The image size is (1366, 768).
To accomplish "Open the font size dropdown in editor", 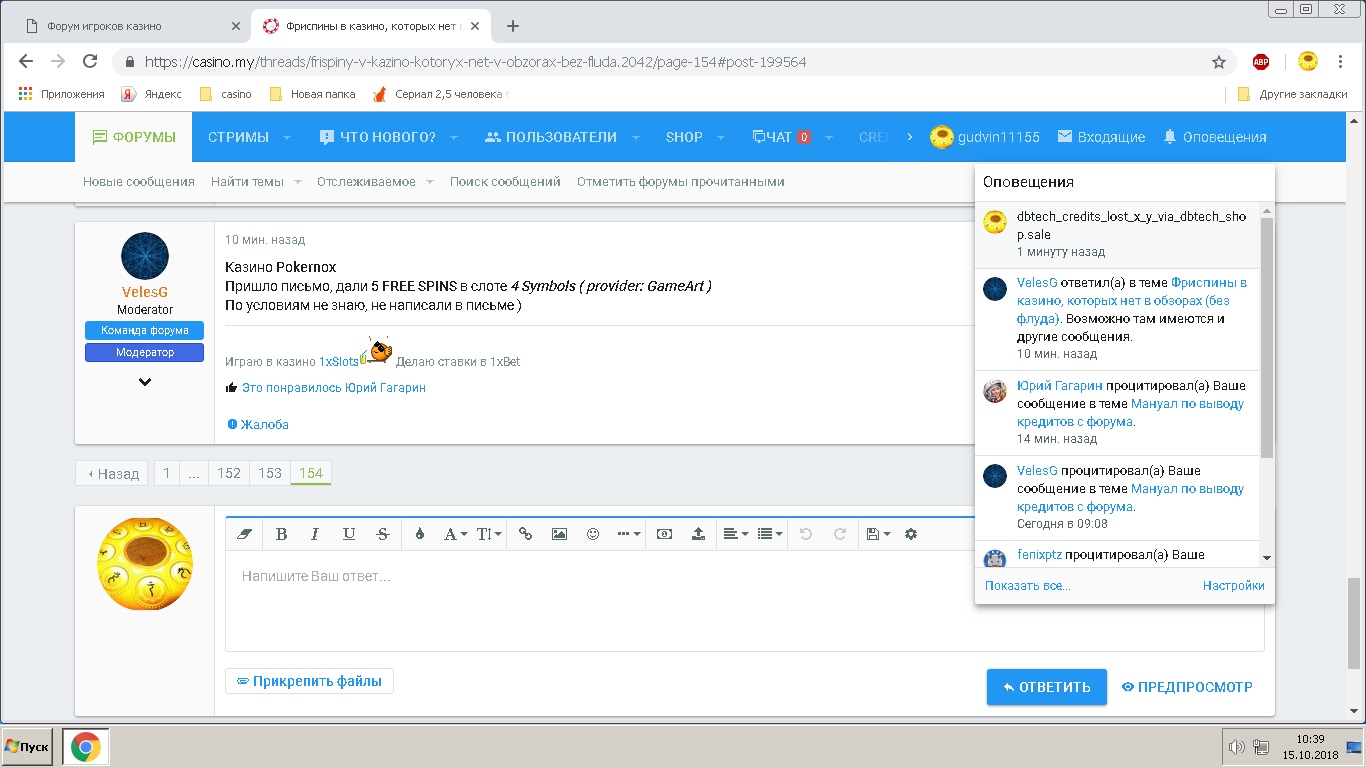I will 489,534.
